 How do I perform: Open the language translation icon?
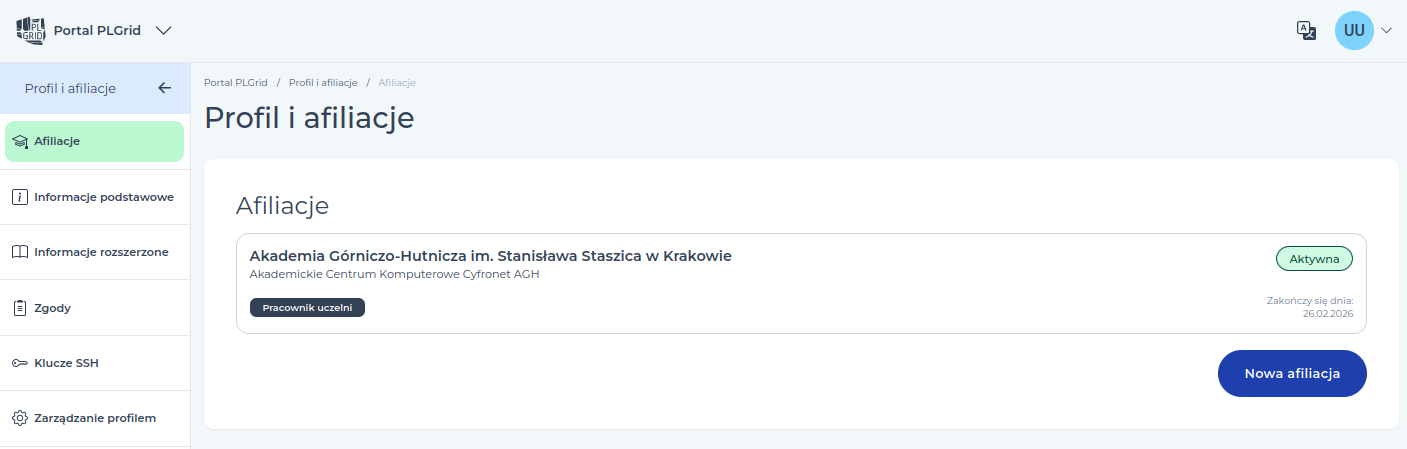click(1306, 30)
